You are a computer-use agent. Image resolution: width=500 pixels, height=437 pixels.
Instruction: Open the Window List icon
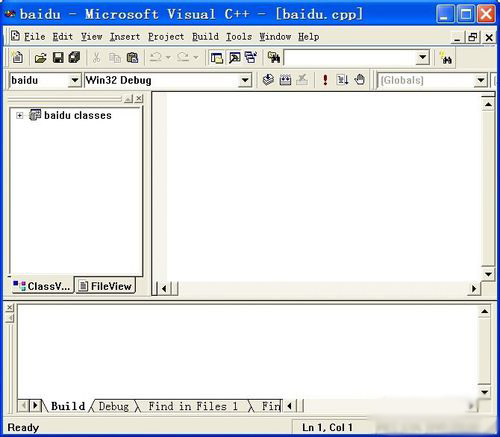point(251,57)
